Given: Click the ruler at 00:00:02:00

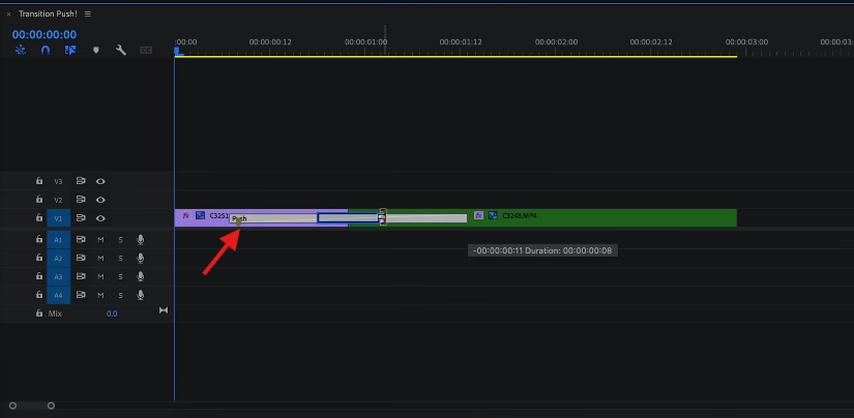Looking at the screenshot, I should point(556,42).
